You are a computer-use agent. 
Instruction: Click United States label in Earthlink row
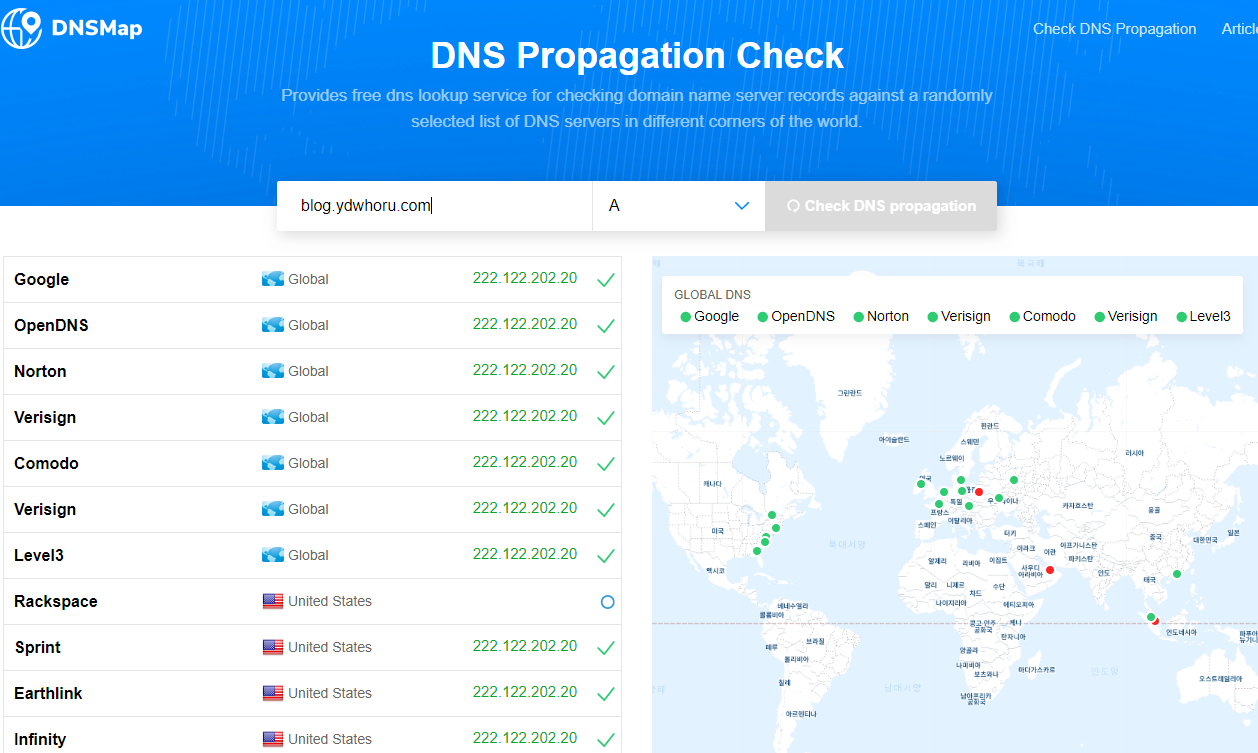point(330,693)
